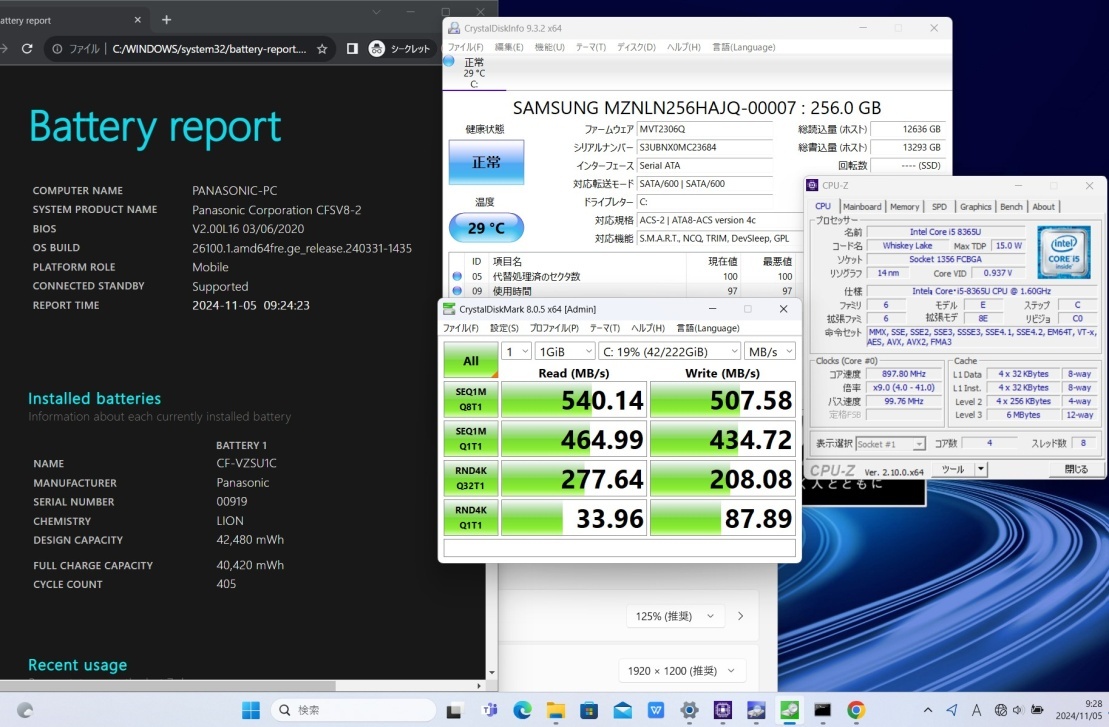
Task: Open Task View on the taskbar
Action: [x=454, y=710]
